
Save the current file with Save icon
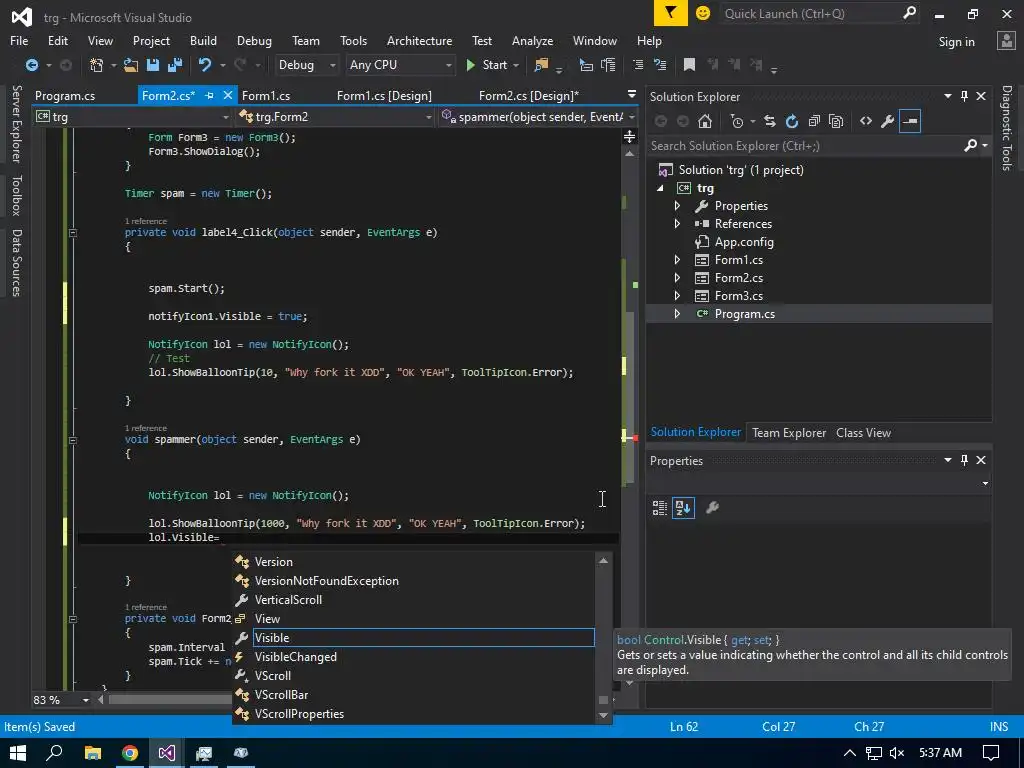pyautogui.click(x=153, y=65)
